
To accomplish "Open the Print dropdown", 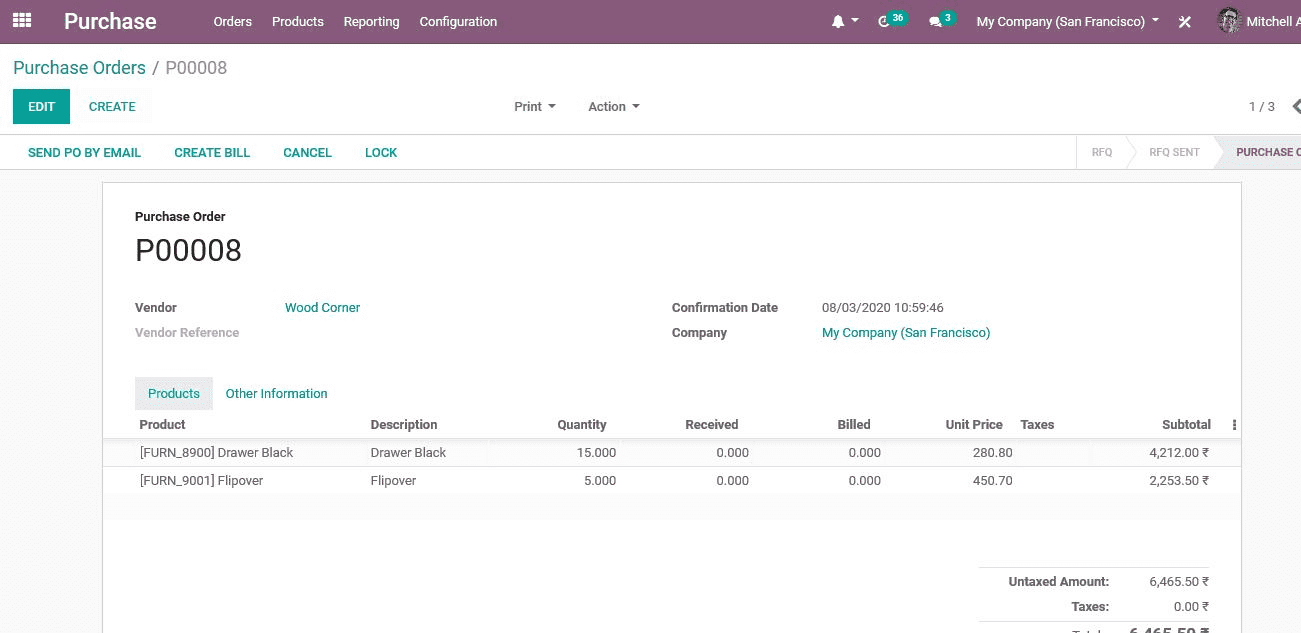I will point(535,106).
